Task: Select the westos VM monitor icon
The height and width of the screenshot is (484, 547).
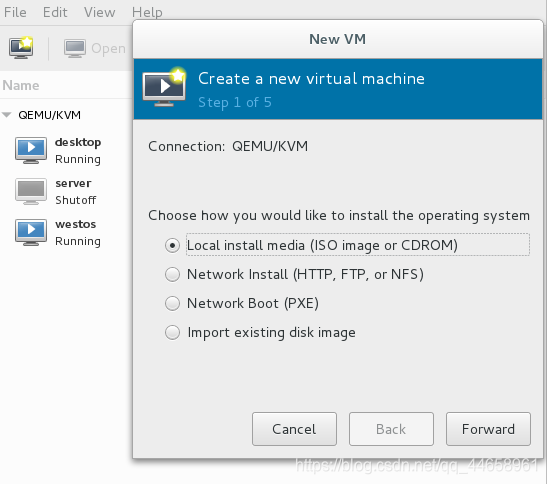Action: coord(31,232)
